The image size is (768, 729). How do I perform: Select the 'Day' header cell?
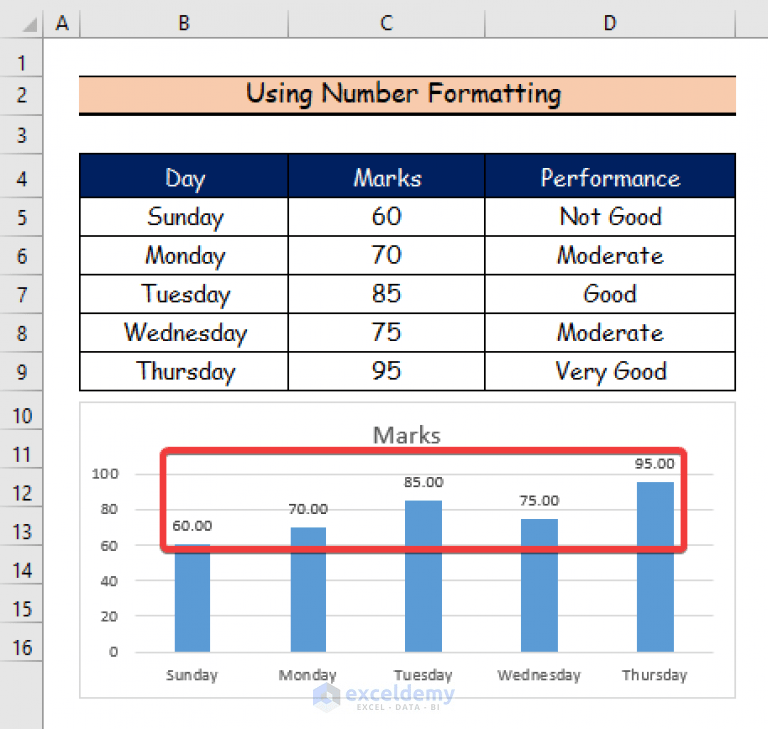(184, 177)
